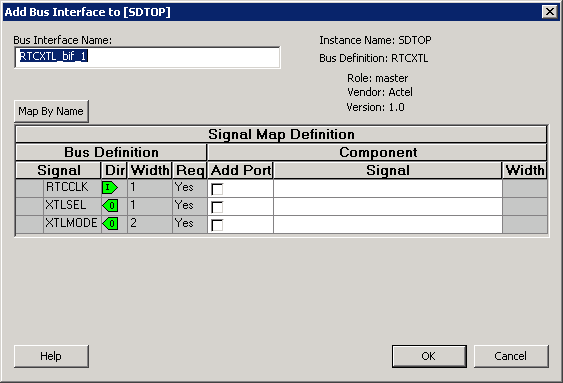Click the Vendor: Actel text

click(x=380, y=92)
